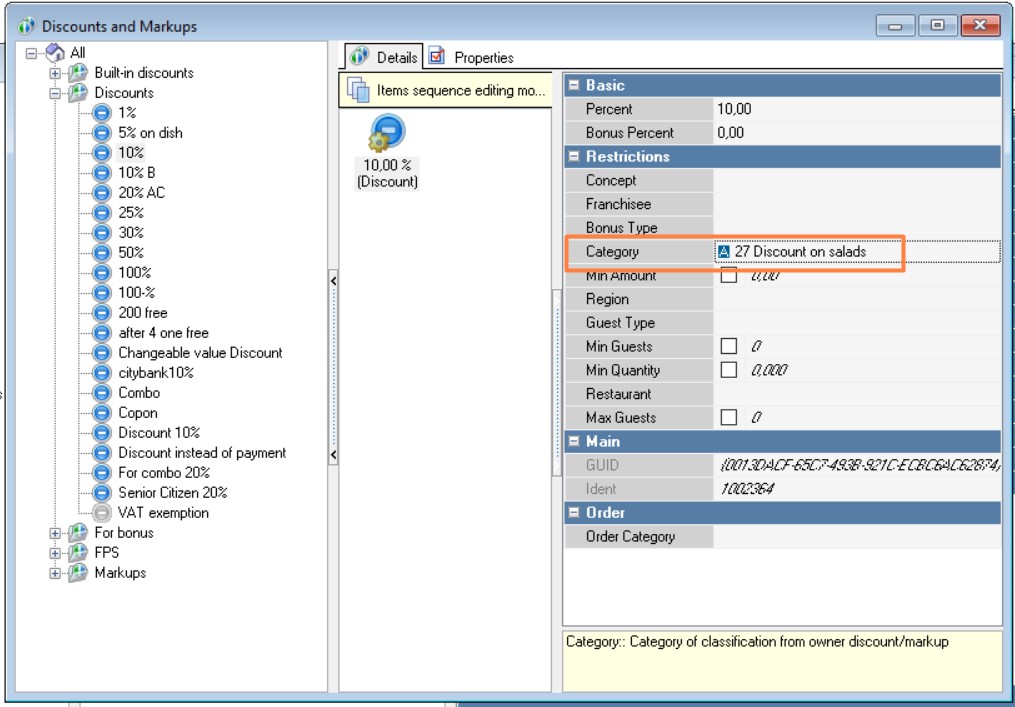Check the Max Guests checkbox

pyautogui.click(x=729, y=417)
